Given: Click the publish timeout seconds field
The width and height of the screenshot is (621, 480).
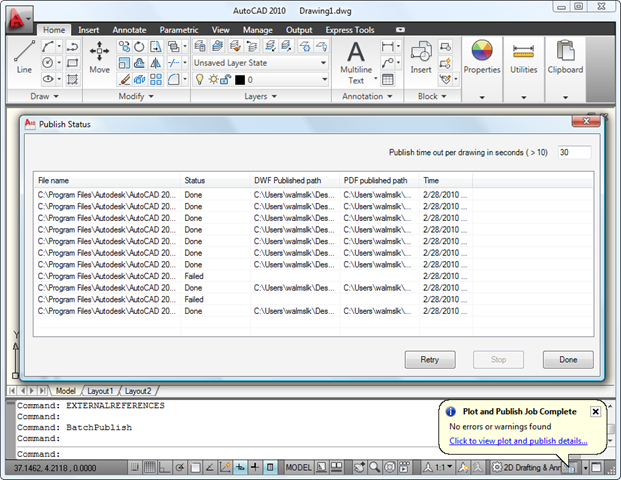Looking at the screenshot, I should (574, 153).
